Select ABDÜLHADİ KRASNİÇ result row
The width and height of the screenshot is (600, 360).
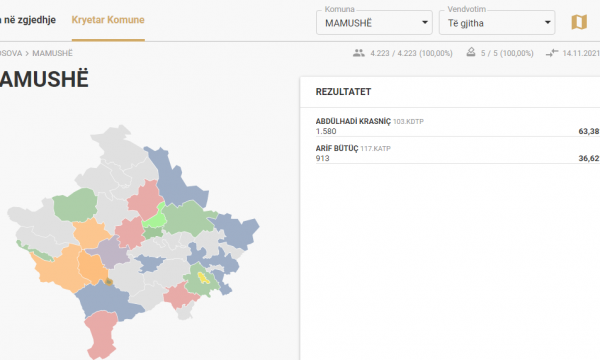click(x=457, y=126)
